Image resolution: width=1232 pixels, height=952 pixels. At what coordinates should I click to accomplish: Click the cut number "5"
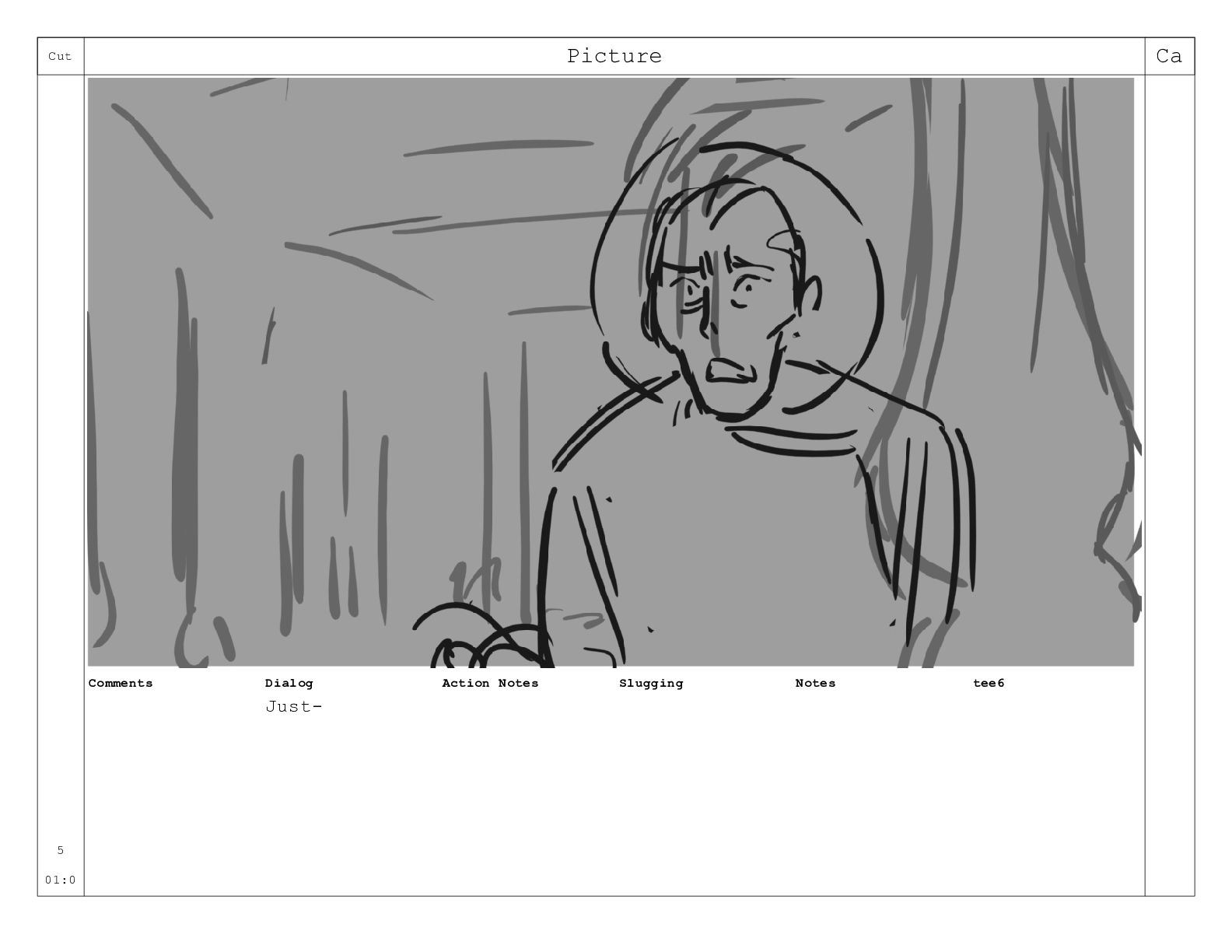point(61,850)
